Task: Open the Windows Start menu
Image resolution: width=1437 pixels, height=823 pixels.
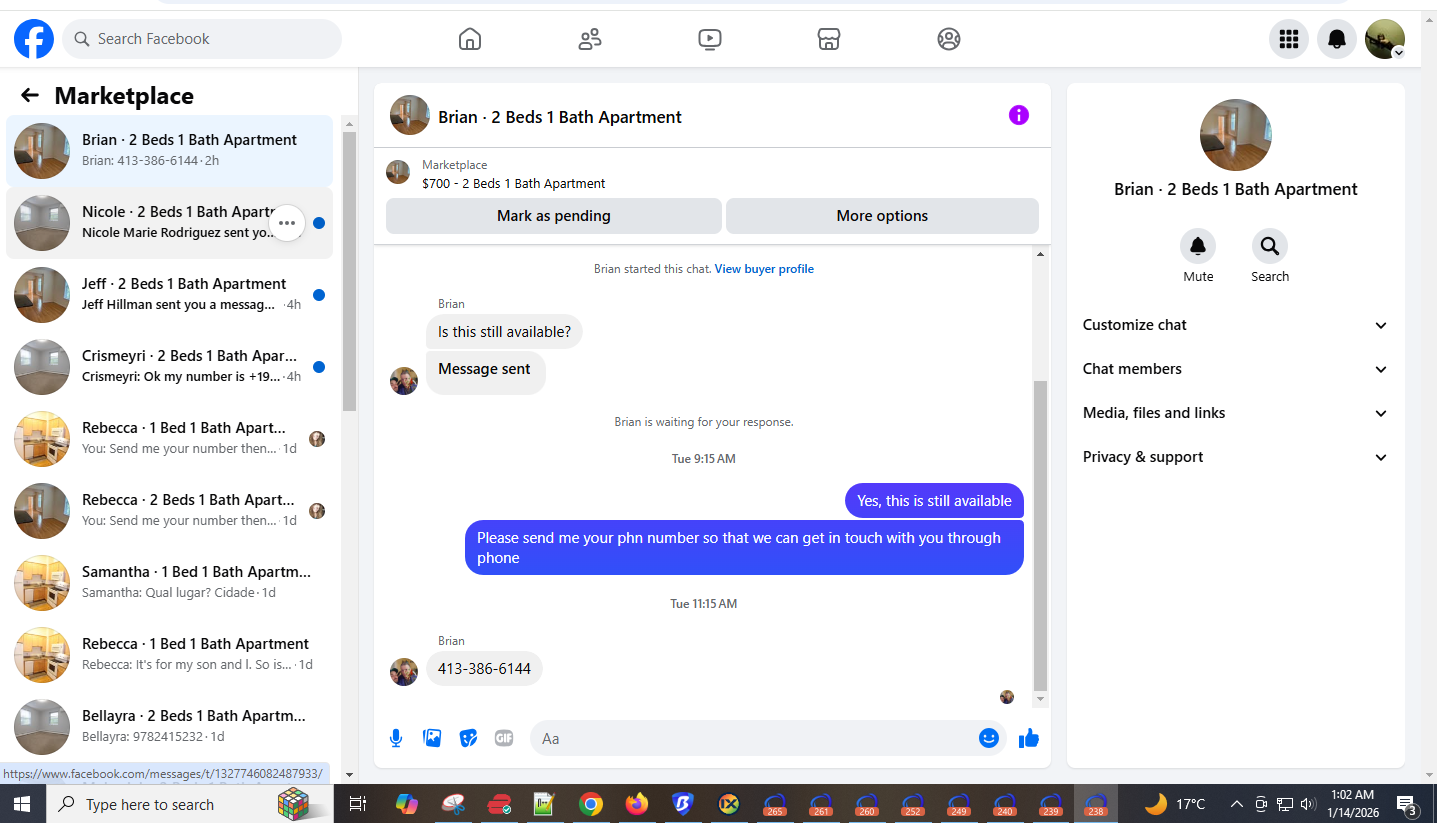Action: point(22,804)
